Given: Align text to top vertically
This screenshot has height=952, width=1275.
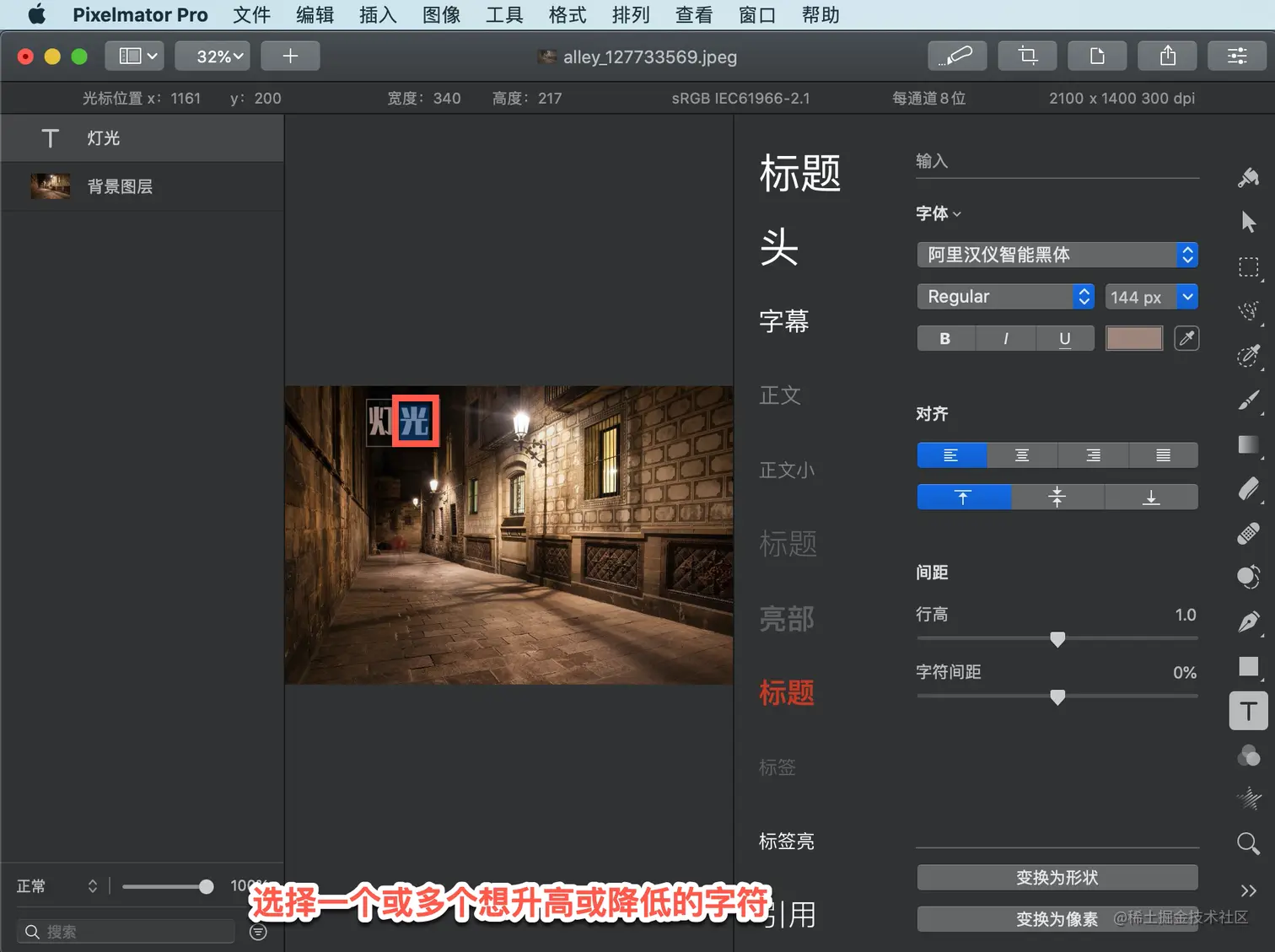Looking at the screenshot, I should 963,497.
